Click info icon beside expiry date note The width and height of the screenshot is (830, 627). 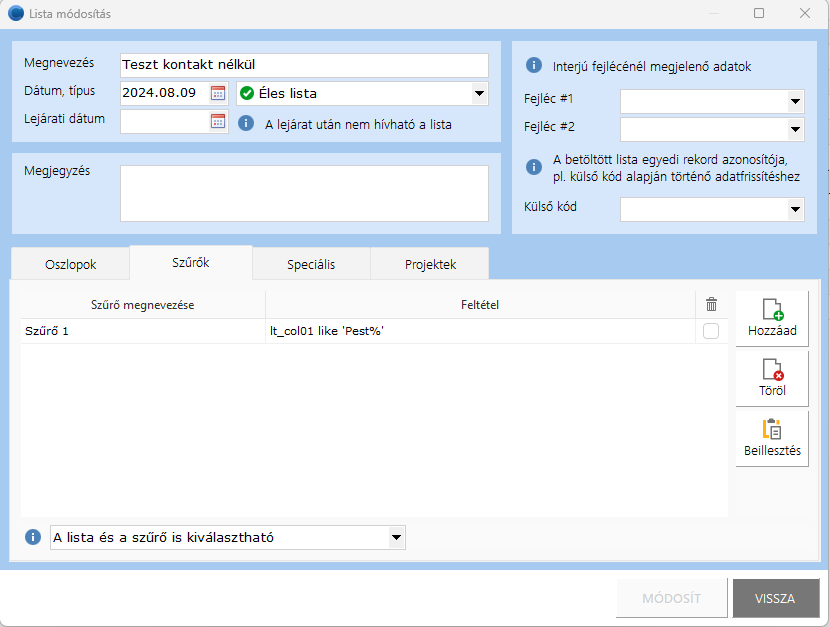pos(246,124)
